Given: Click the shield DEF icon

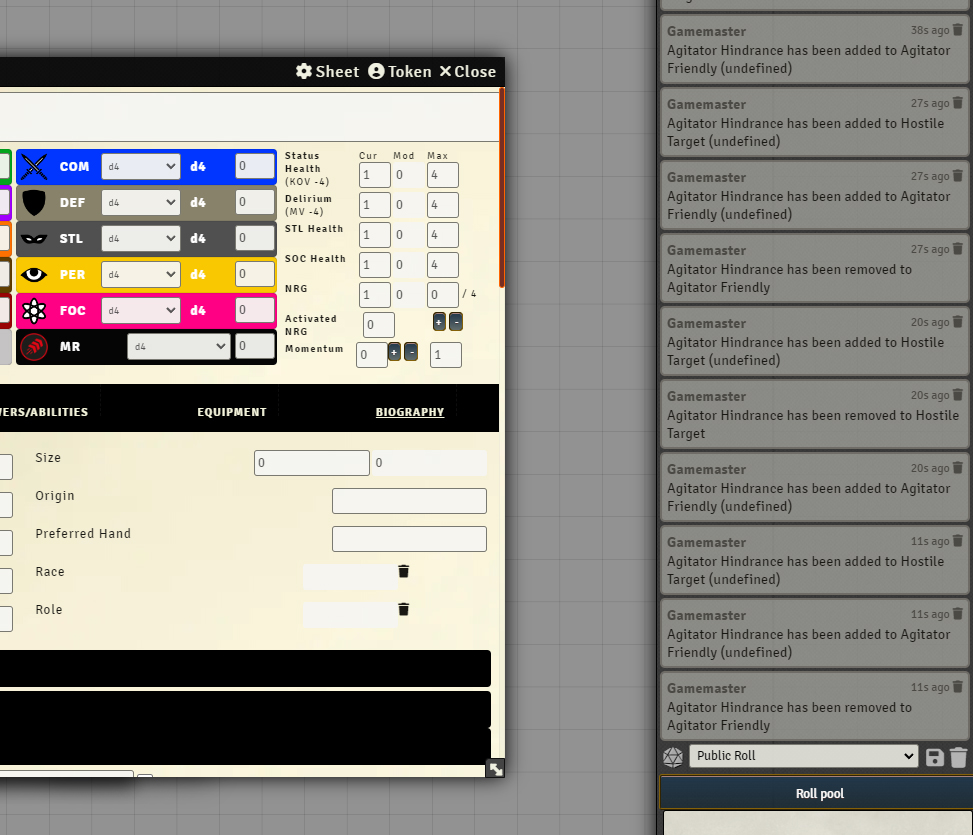Looking at the screenshot, I should (x=35, y=203).
